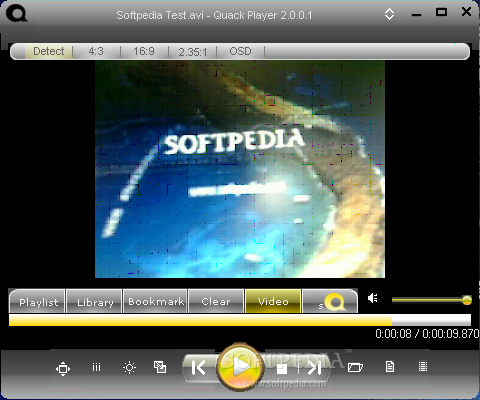
Task: Mute audio with the speaker icon
Action: pos(373,298)
